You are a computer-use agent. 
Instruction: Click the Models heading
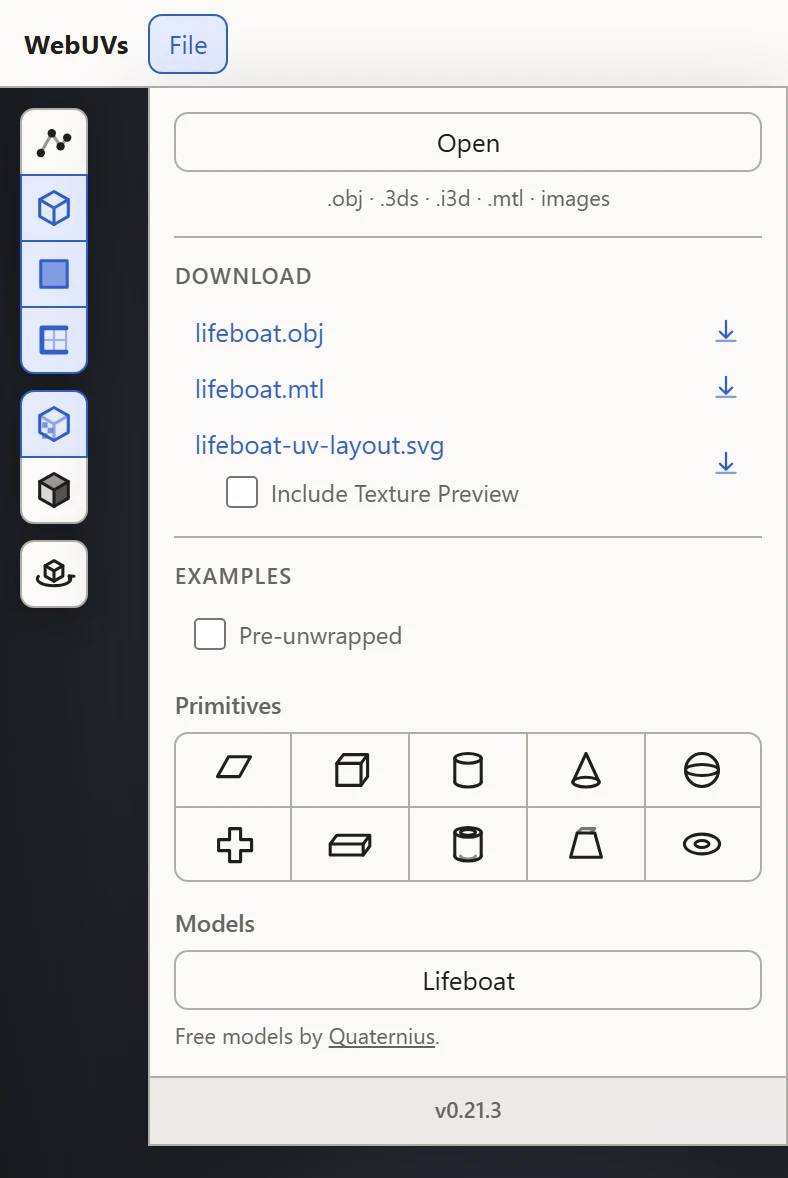[215, 924]
